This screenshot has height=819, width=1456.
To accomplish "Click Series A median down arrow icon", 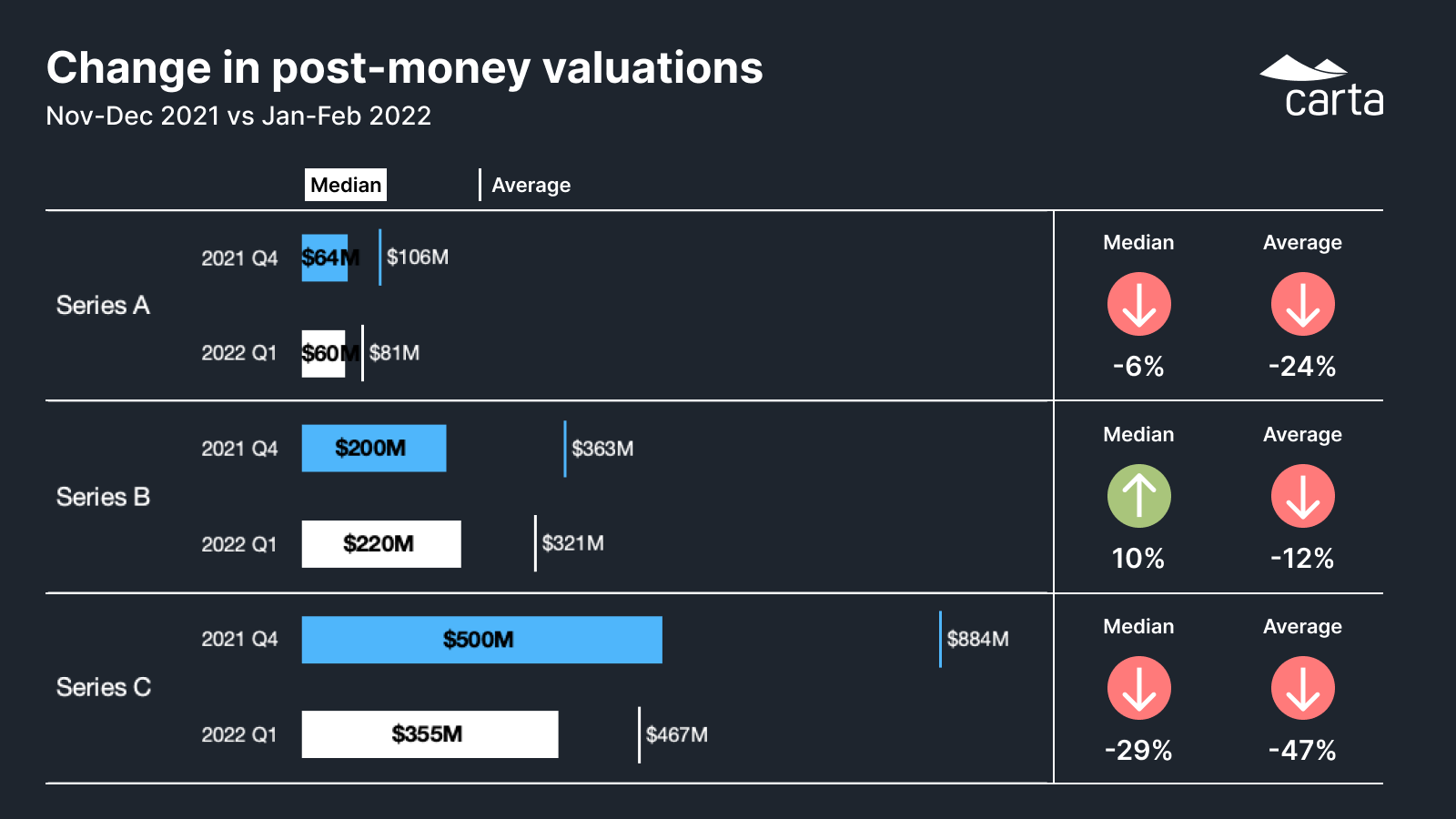I will (1138, 304).
